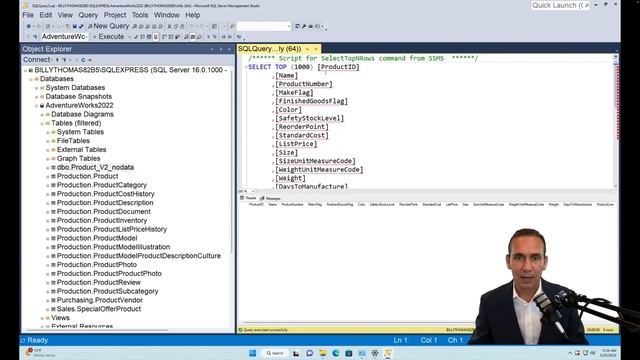This screenshot has width=640, height=360.
Task: Open Microsoft Edge from the taskbar
Action: tap(336, 353)
